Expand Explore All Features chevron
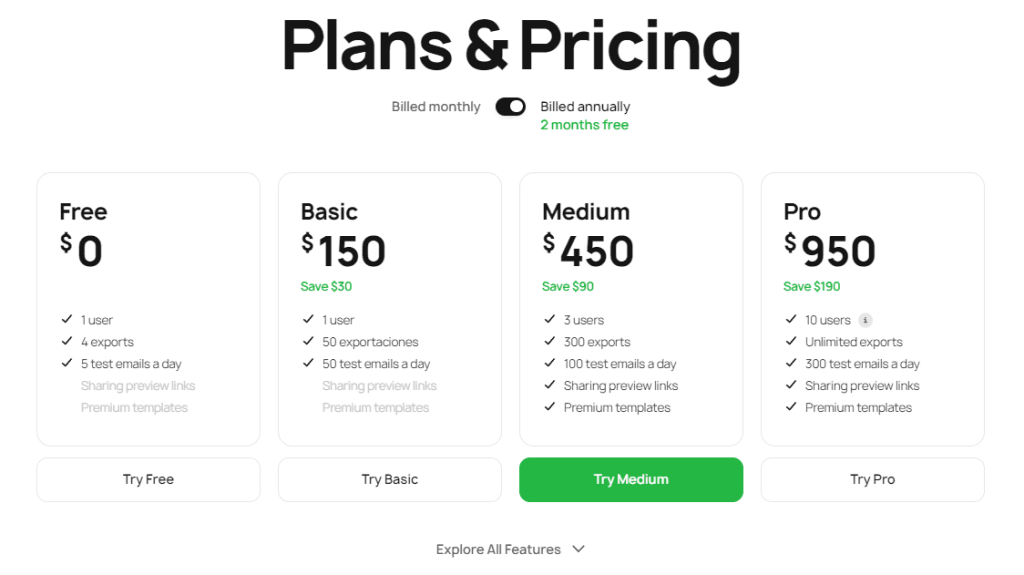 coord(579,549)
